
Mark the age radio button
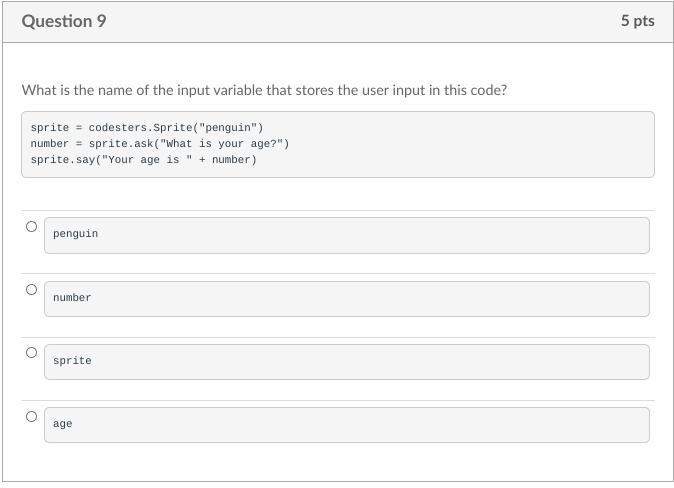point(31,417)
